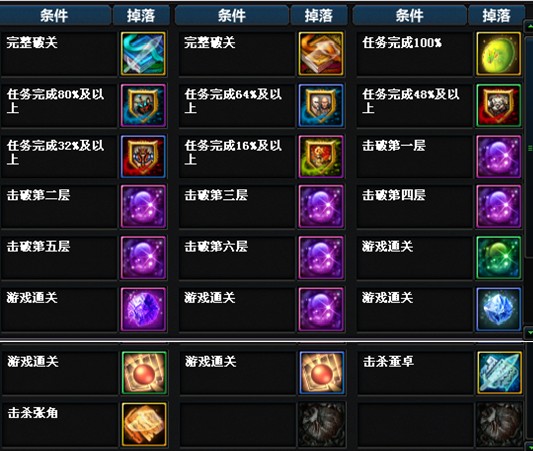This screenshot has width=533, height=451.
Task: Click the green orb reward for 游戏通关
Action: tap(499, 258)
